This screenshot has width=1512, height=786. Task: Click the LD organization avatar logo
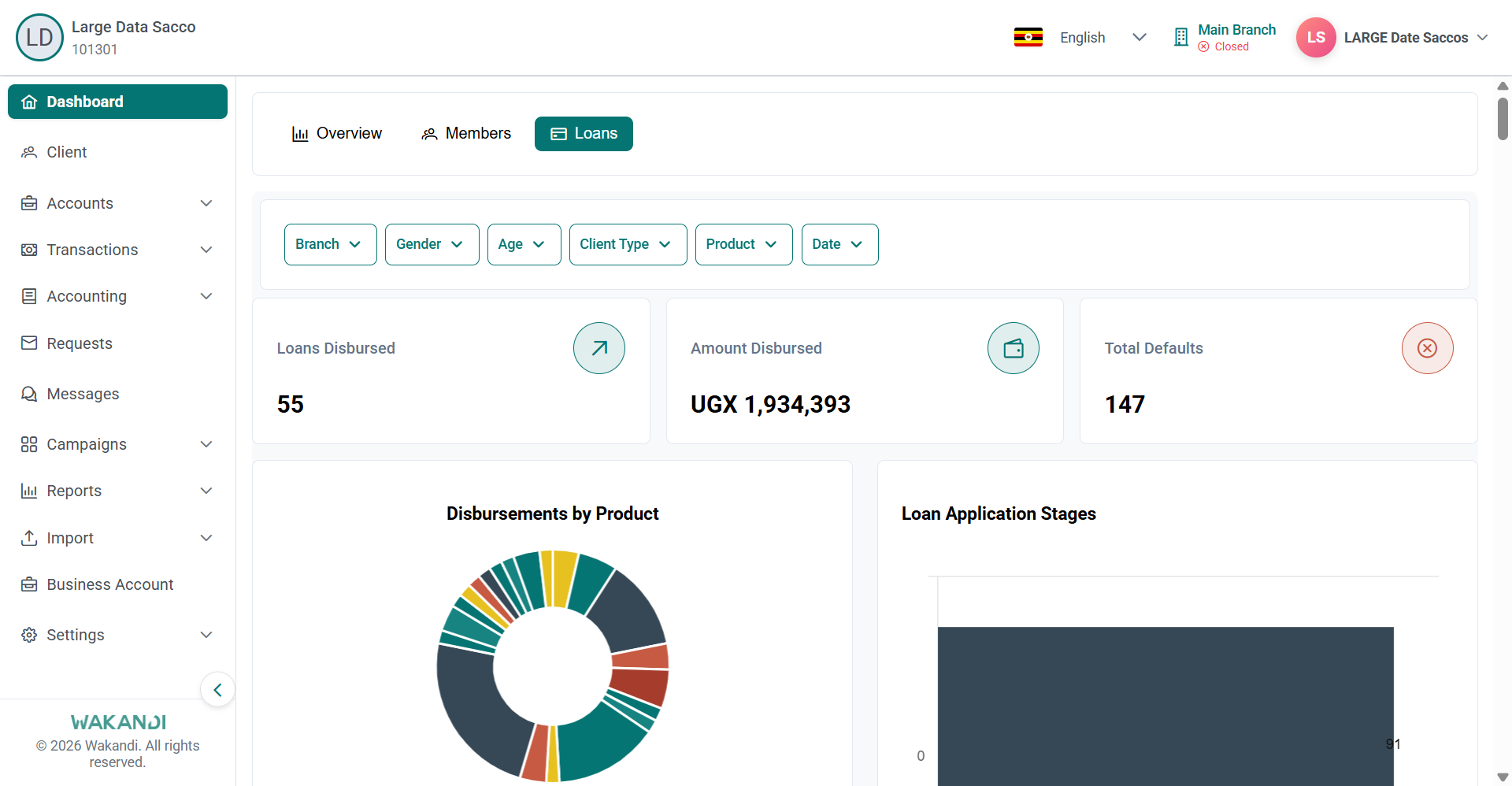[x=39, y=37]
